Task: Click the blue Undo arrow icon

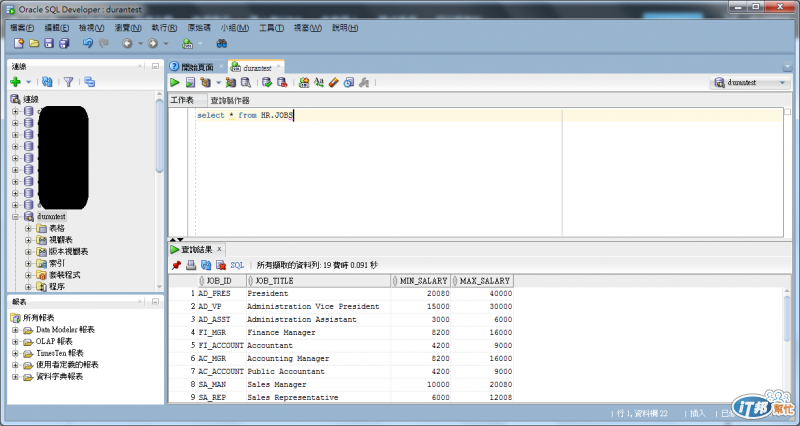Action: 88,43
